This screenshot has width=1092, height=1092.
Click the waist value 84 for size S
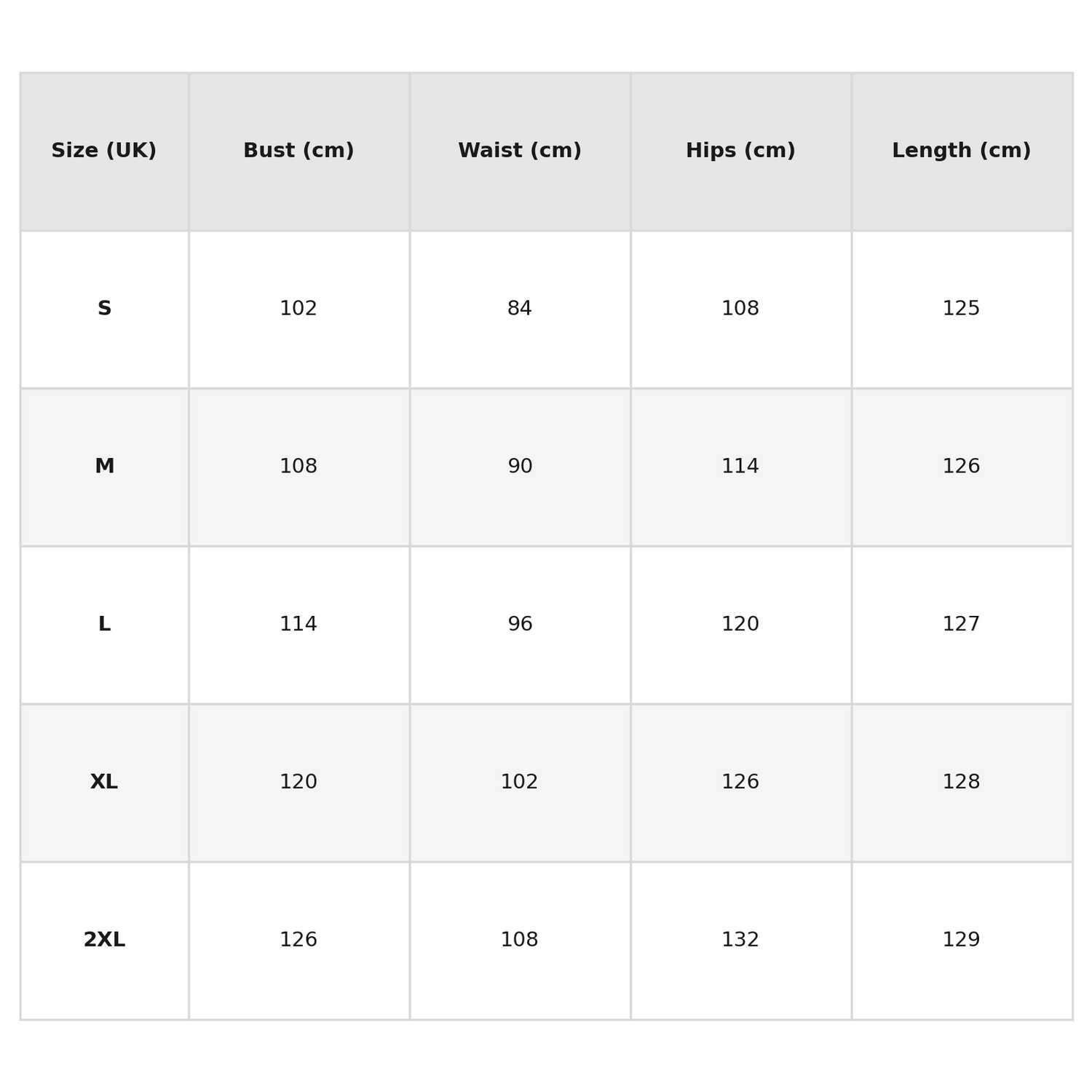520,309
